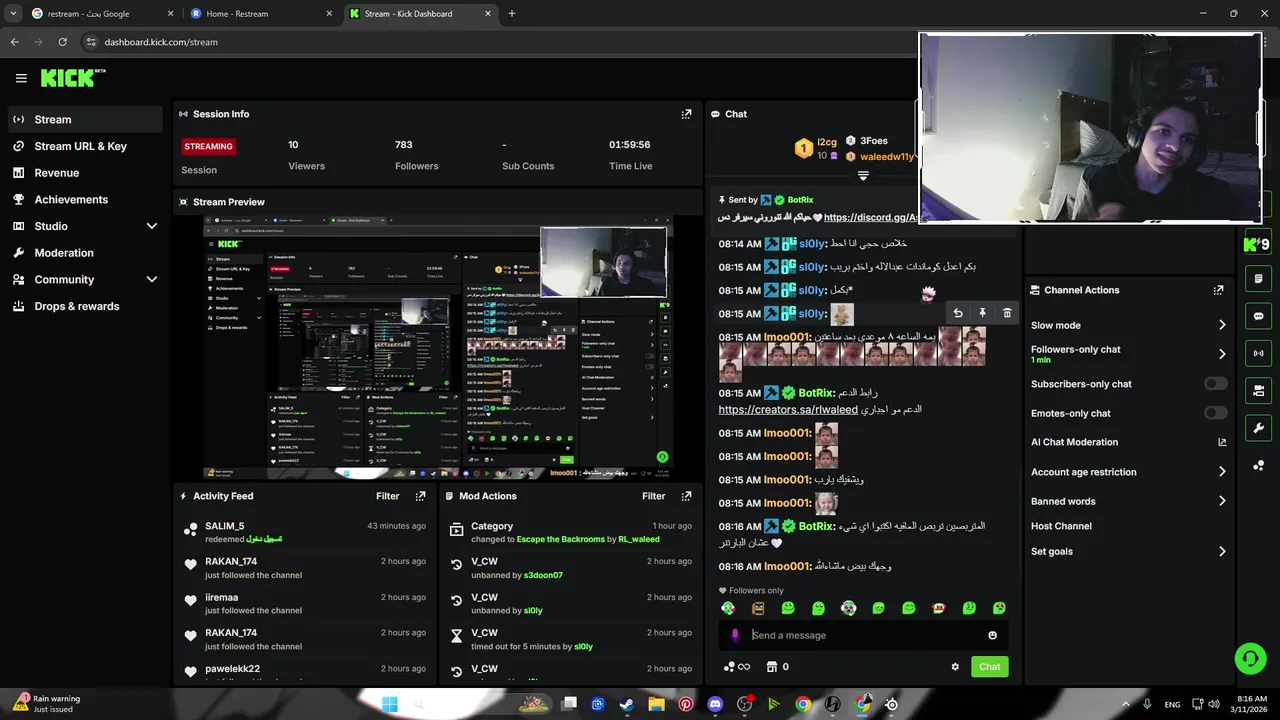Click Host Channel action

tap(1061, 526)
